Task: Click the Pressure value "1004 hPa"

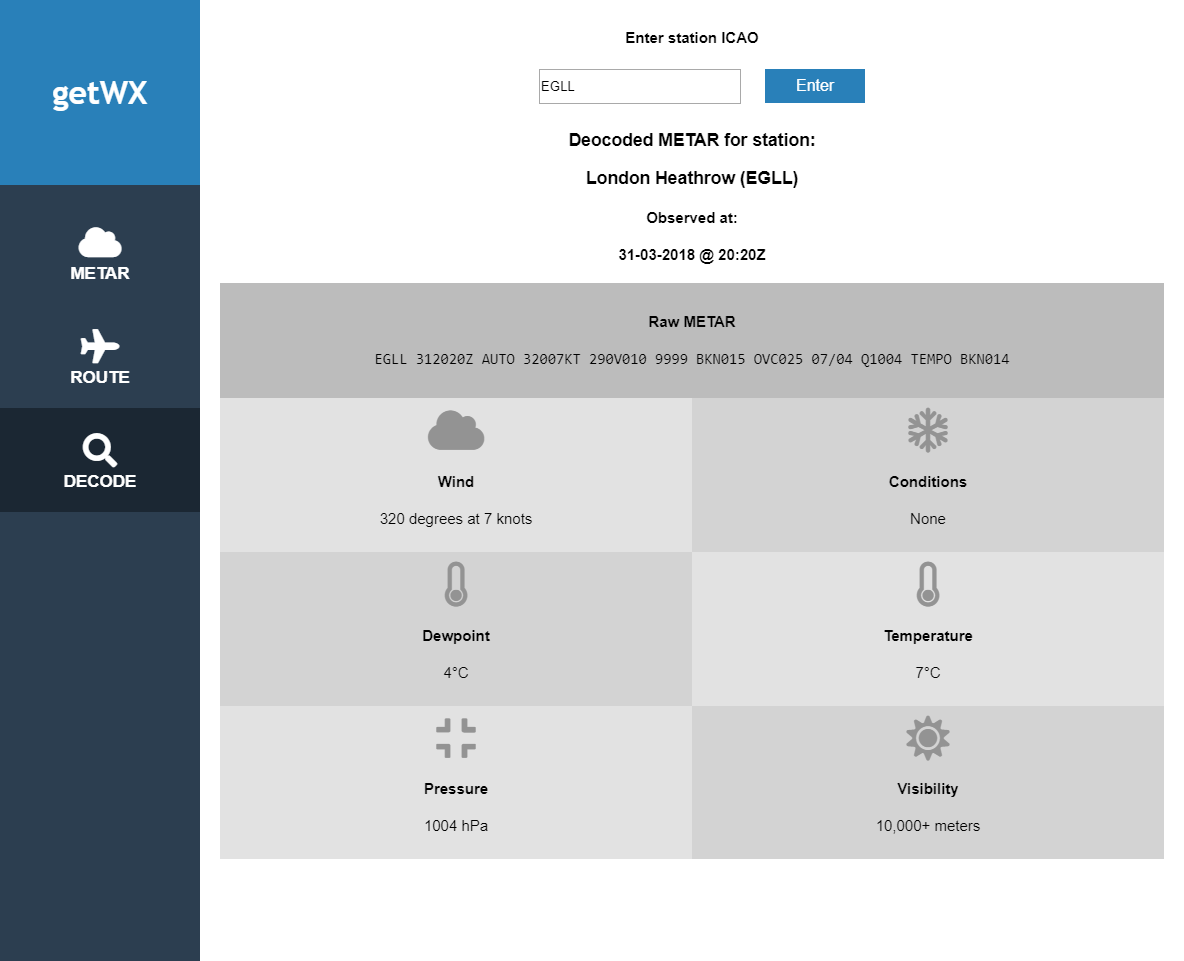Action: click(x=456, y=826)
